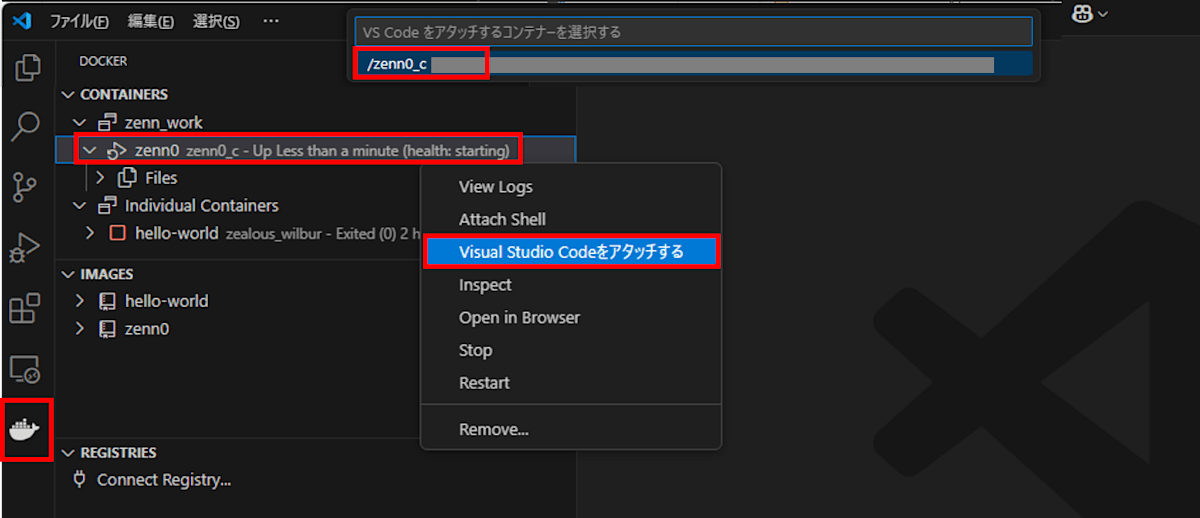Expand the Files node

pos(100,178)
